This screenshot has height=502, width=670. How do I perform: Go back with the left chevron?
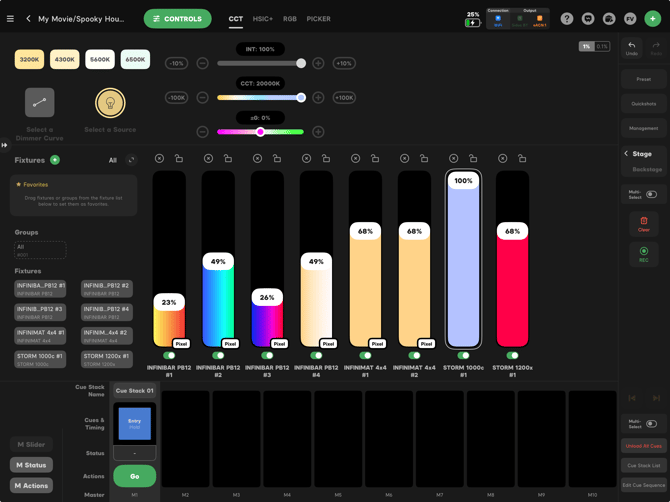[28, 18]
